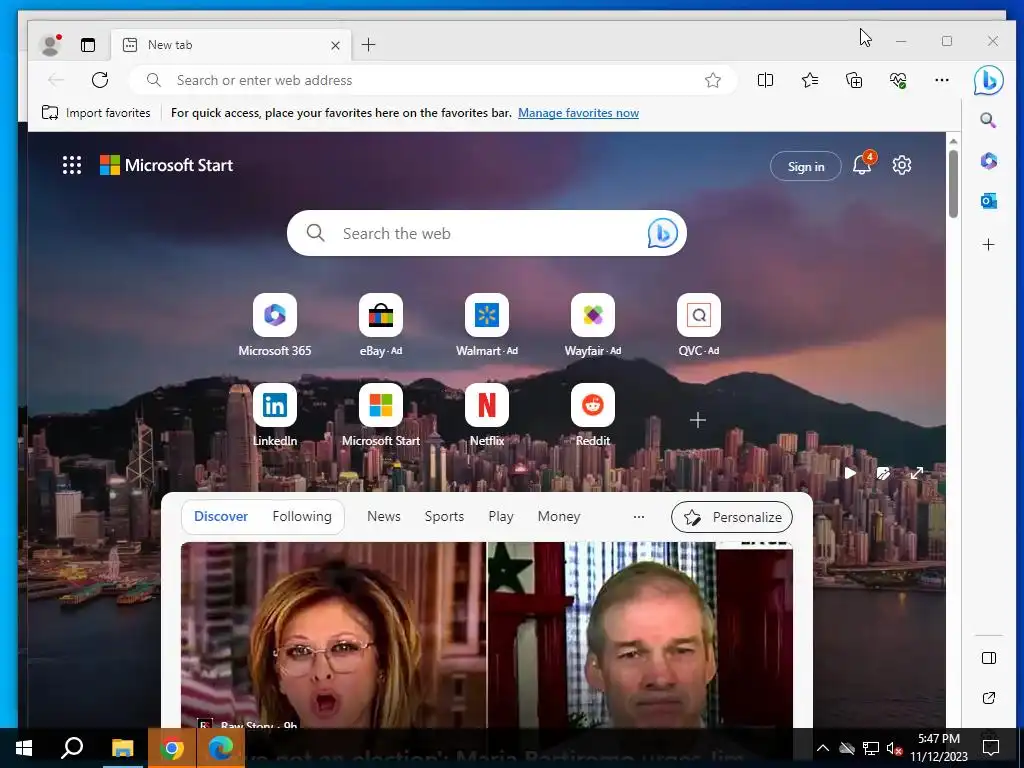Switch to the Play tab

click(x=501, y=517)
